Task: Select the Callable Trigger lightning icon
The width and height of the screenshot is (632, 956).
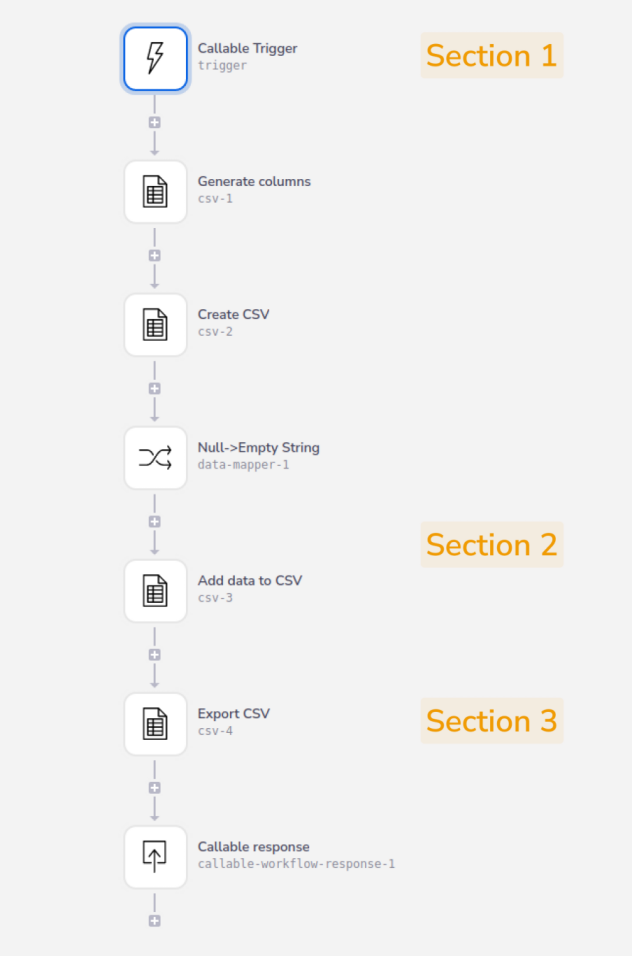Action: point(155,59)
